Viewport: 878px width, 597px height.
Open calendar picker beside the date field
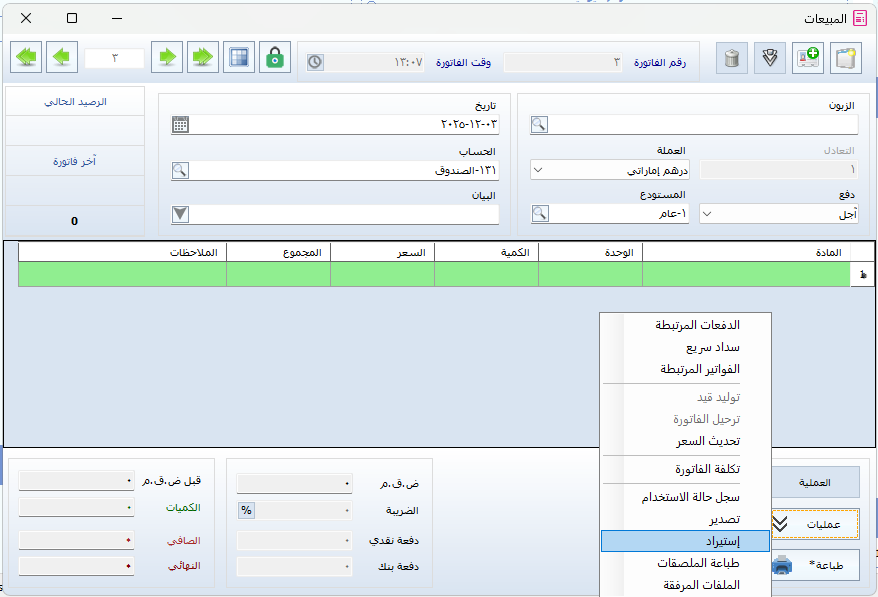point(180,125)
